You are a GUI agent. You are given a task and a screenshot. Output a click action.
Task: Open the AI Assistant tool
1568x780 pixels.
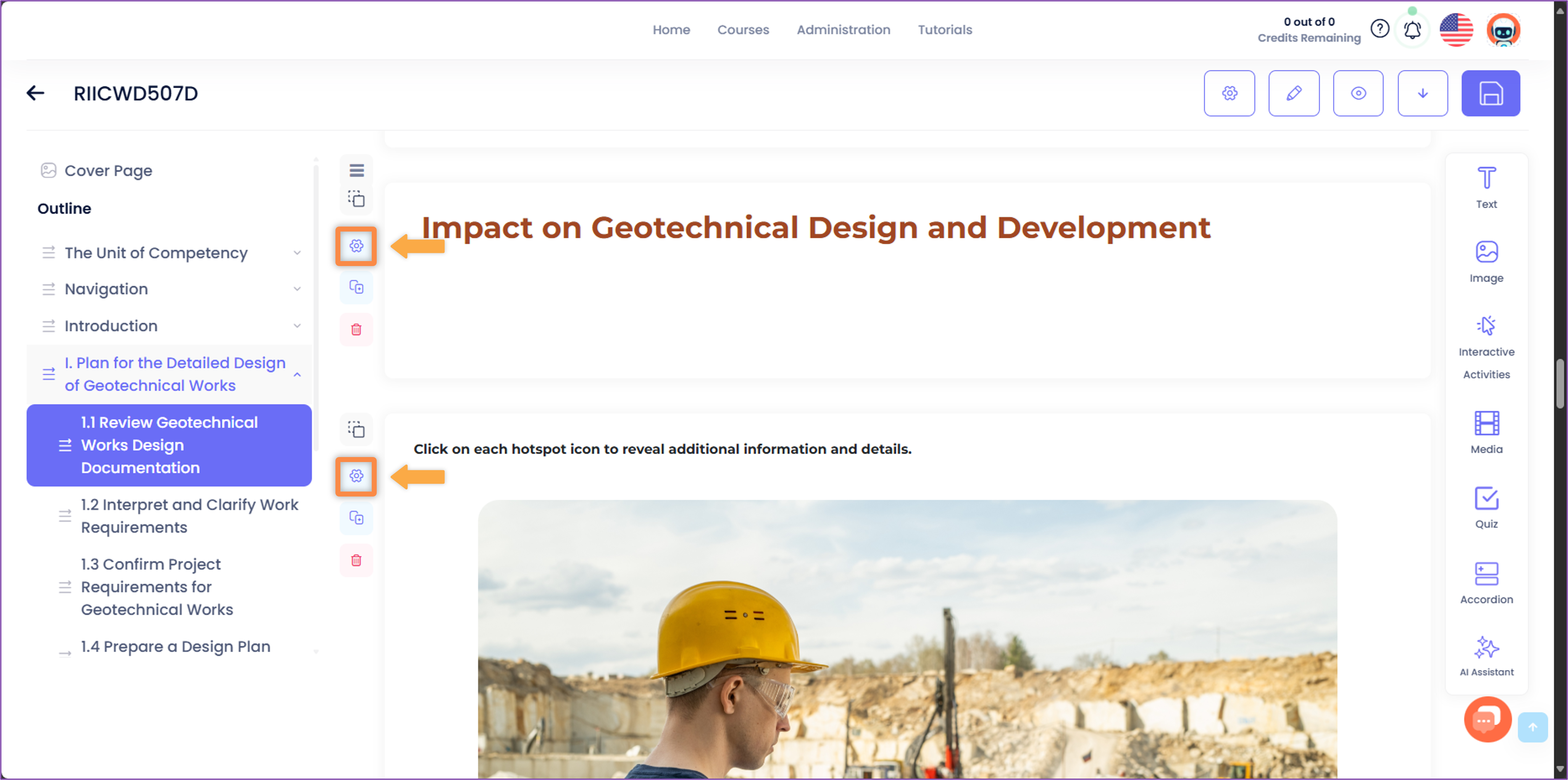coord(1486,656)
